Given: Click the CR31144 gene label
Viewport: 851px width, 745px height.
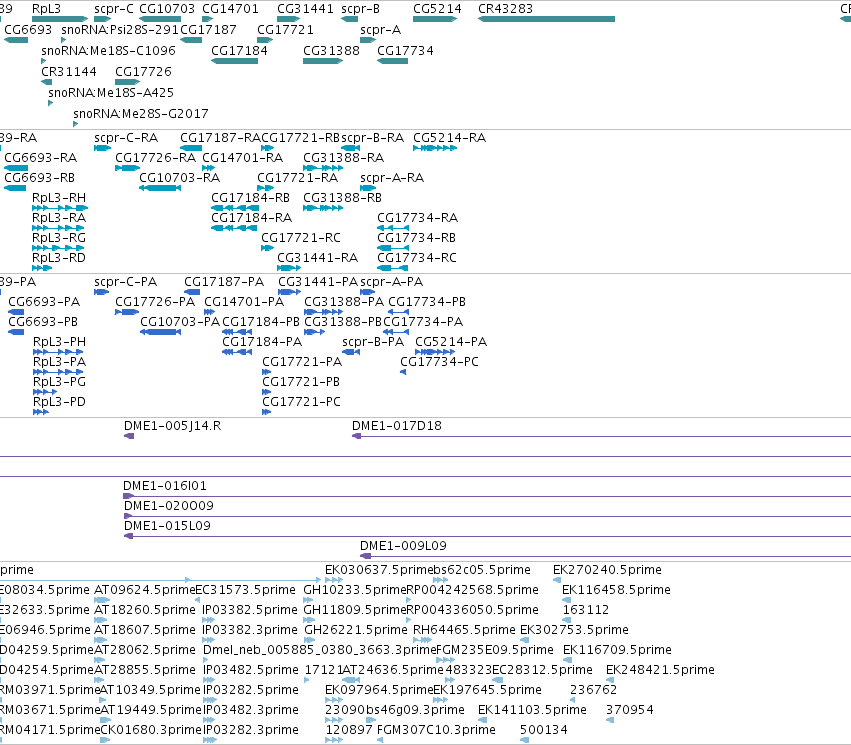Looking at the screenshot, I should click(69, 72).
